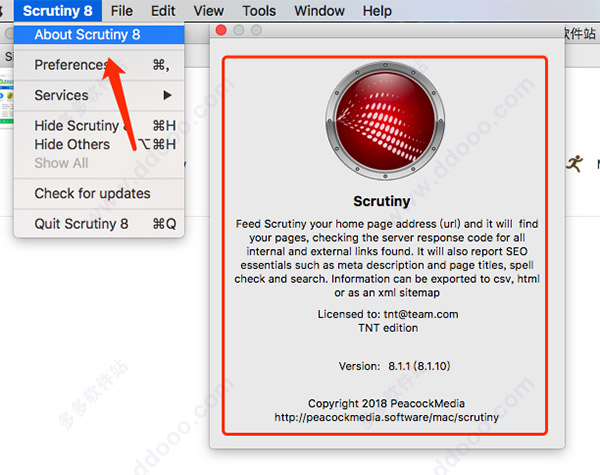Click the website thumbnail in background window
Screen dimensions: 600x475
(7, 101)
